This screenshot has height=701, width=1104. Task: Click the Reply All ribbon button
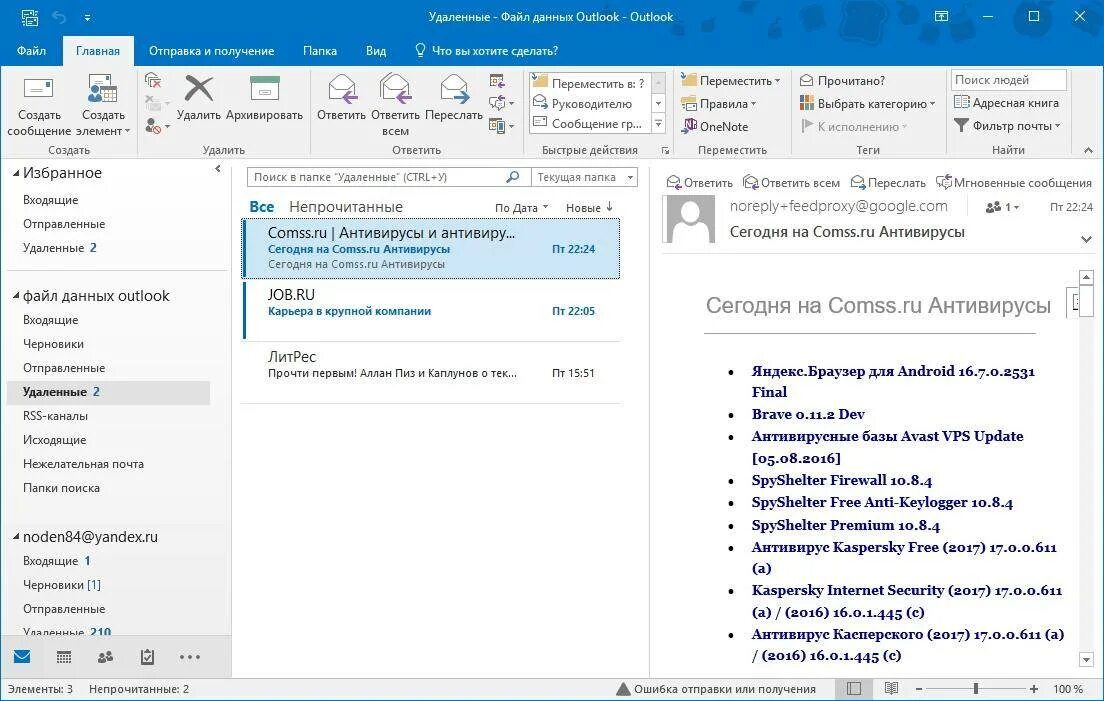pyautogui.click(x=395, y=106)
